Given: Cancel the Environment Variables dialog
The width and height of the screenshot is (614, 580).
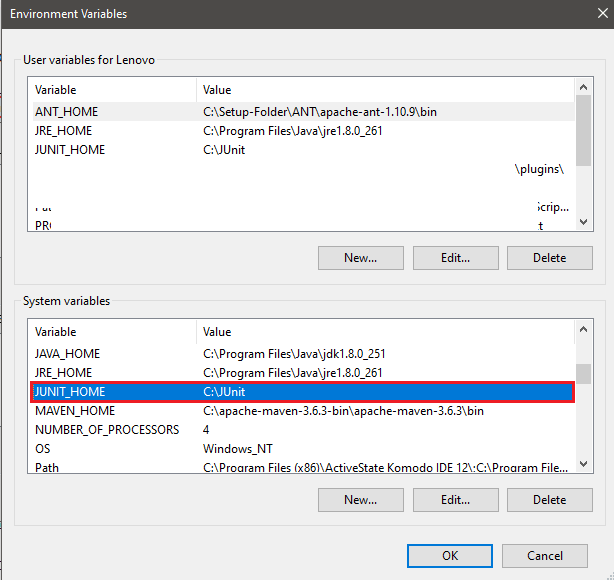Looking at the screenshot, I should tap(544, 556).
